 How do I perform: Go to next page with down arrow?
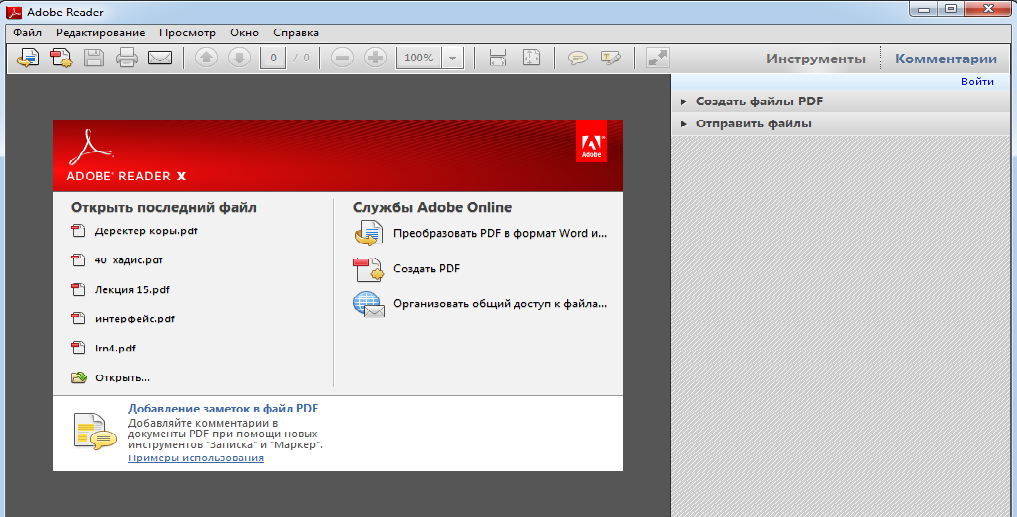(x=239, y=58)
